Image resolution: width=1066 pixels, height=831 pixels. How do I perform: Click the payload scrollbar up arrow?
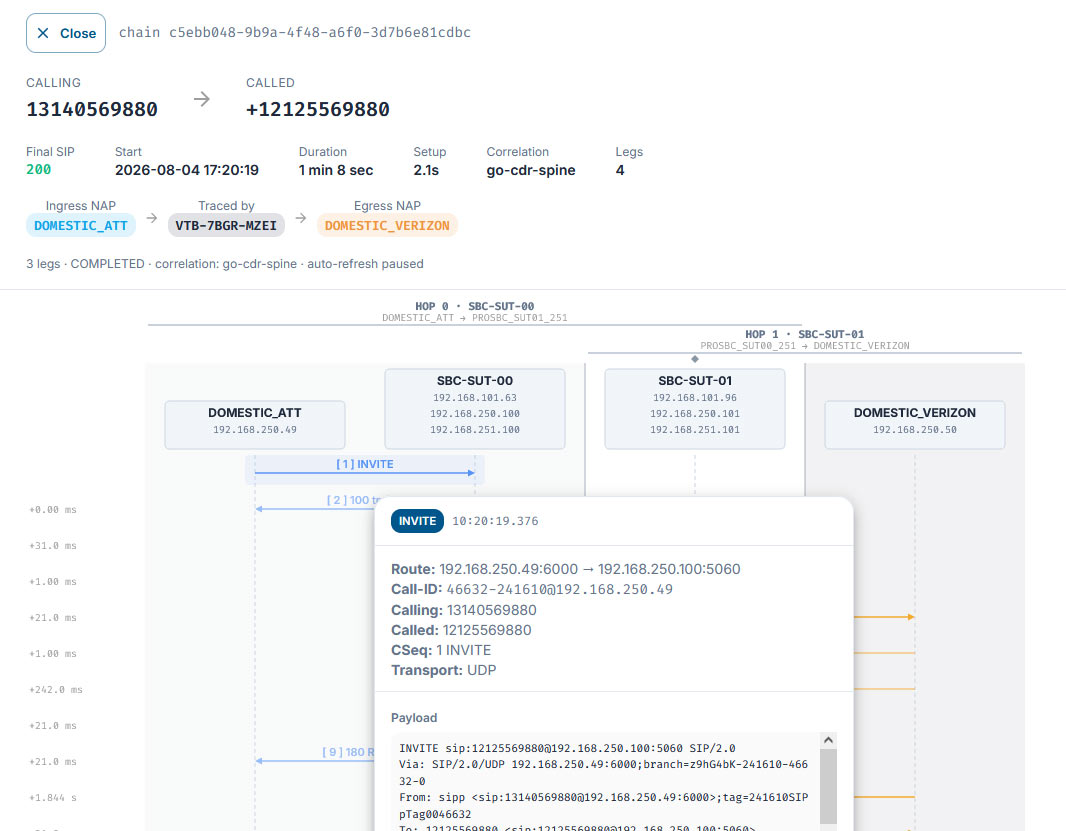[828, 740]
